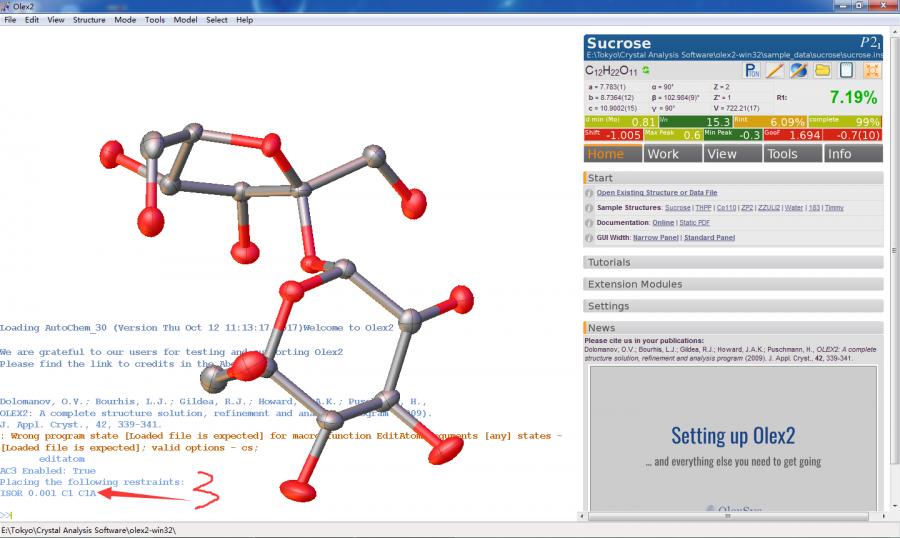The height and width of the screenshot is (538, 900).
Task: Open the Help menu
Action: pos(245,20)
